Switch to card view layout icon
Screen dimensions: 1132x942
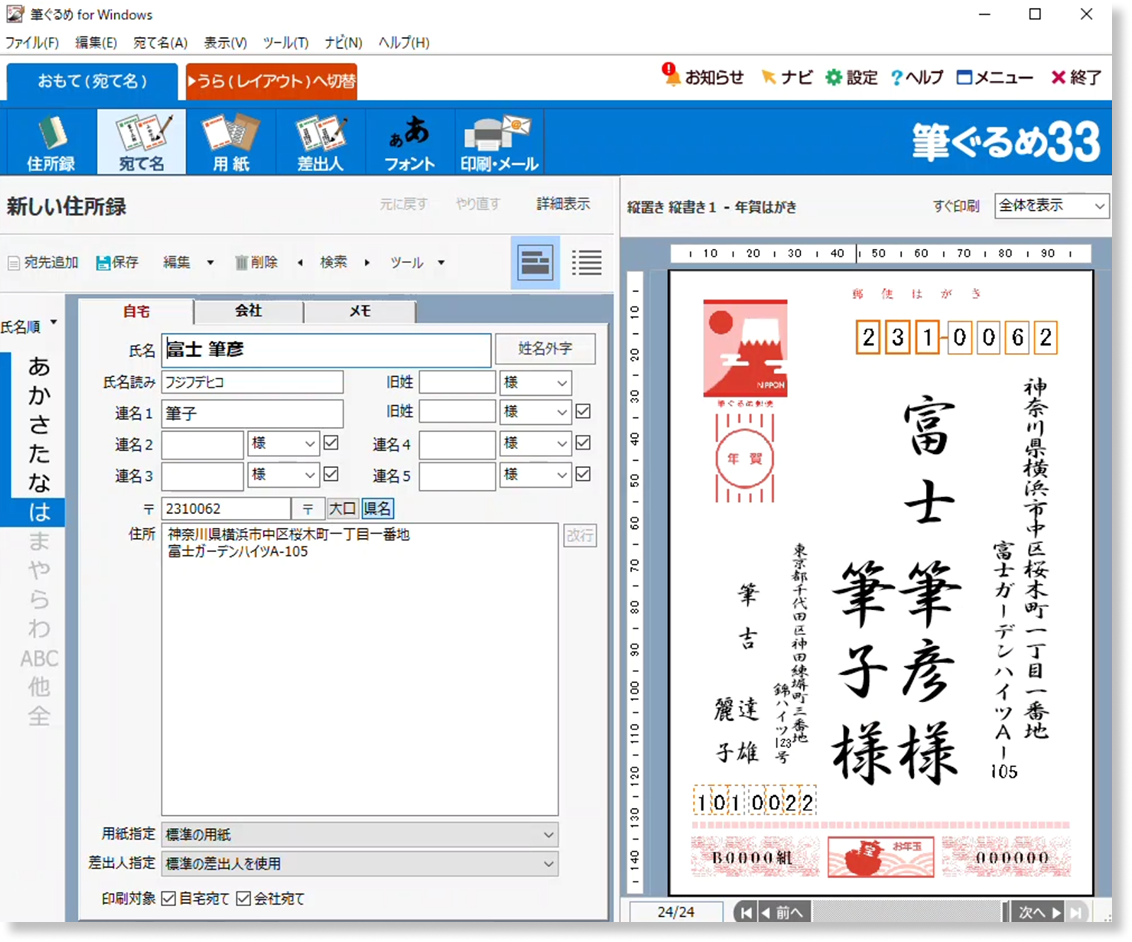click(x=535, y=263)
